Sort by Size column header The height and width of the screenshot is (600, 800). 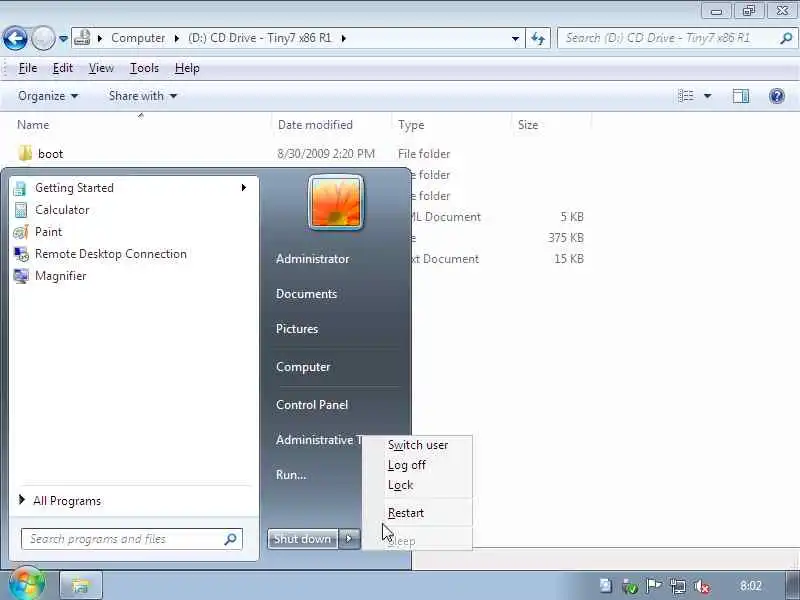528,125
